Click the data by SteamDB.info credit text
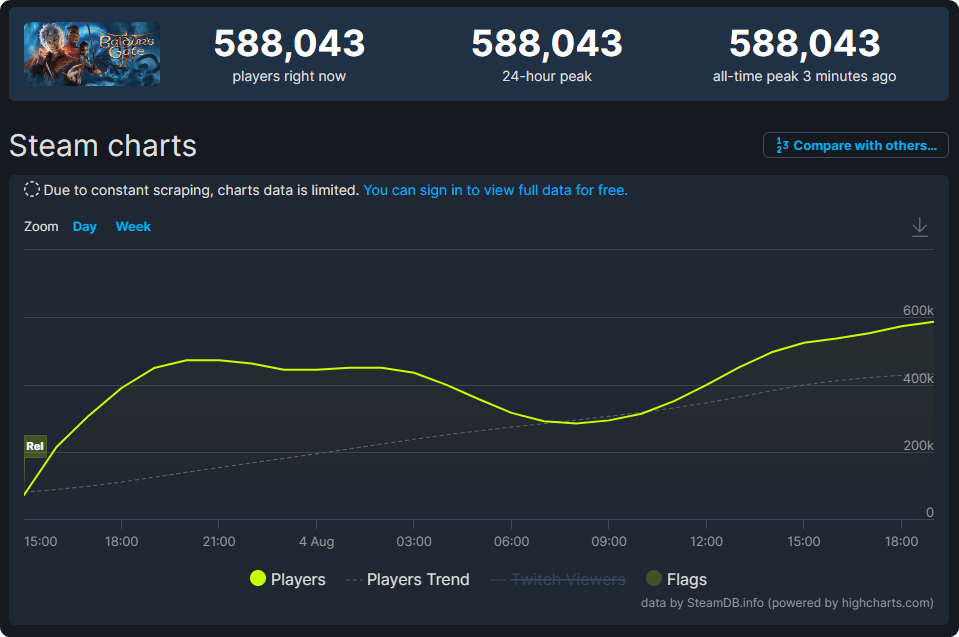Viewport: 959px width, 637px height. tap(787, 603)
